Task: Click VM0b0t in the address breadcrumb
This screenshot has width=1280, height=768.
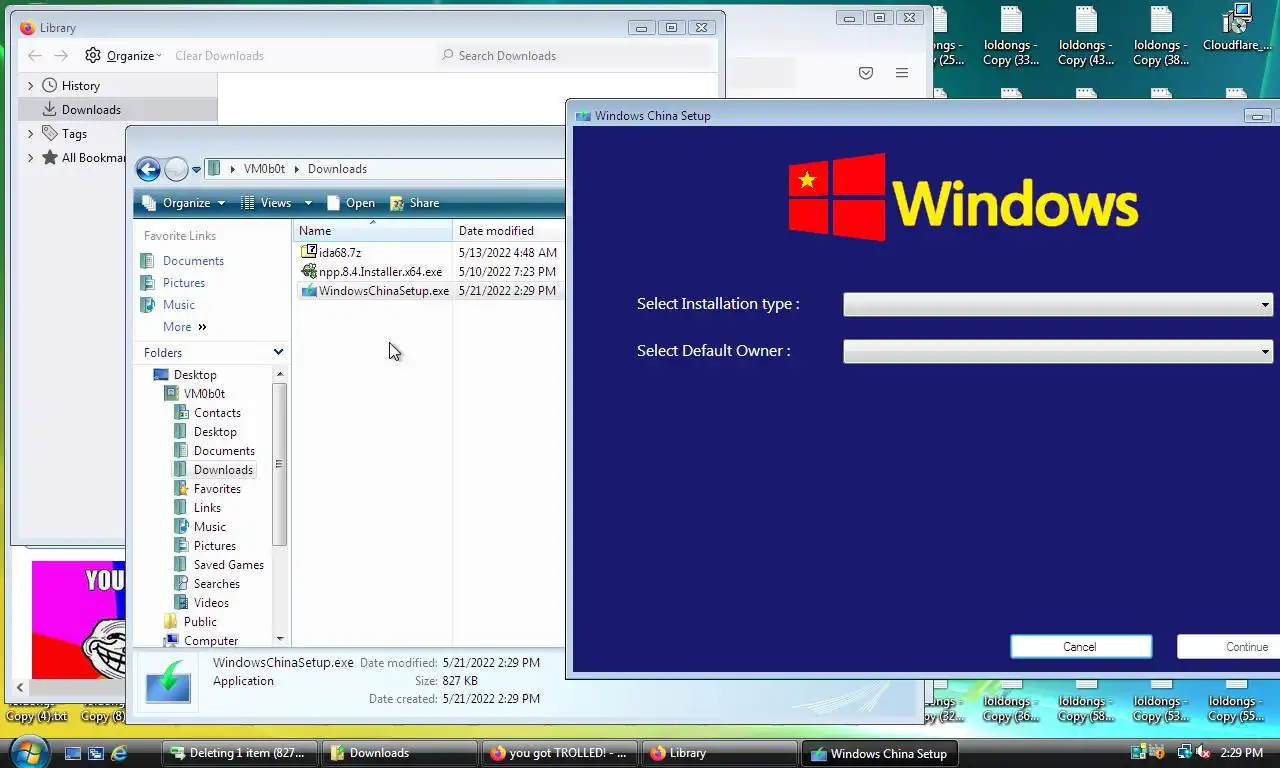Action: pos(264,169)
